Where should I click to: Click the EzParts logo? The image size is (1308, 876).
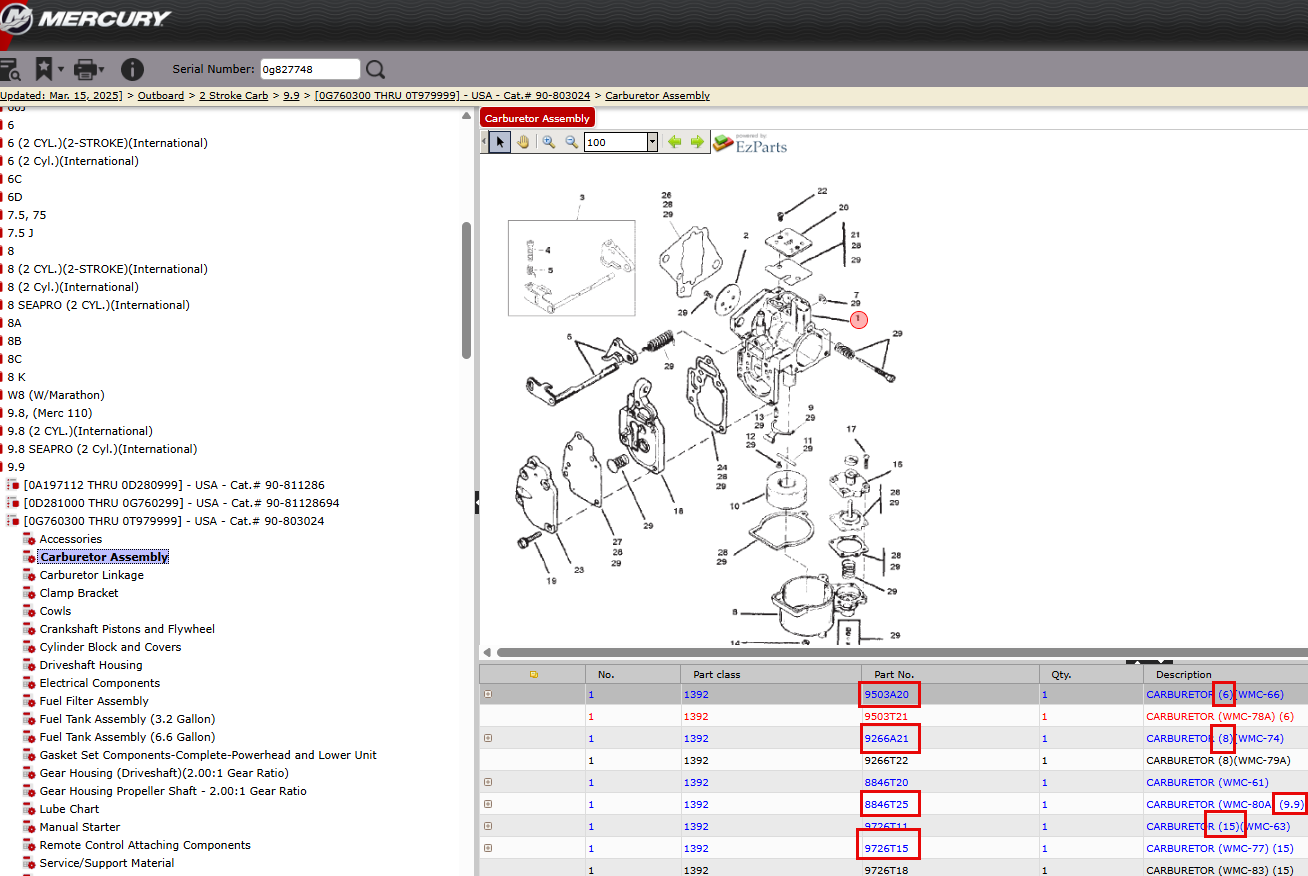[750, 143]
